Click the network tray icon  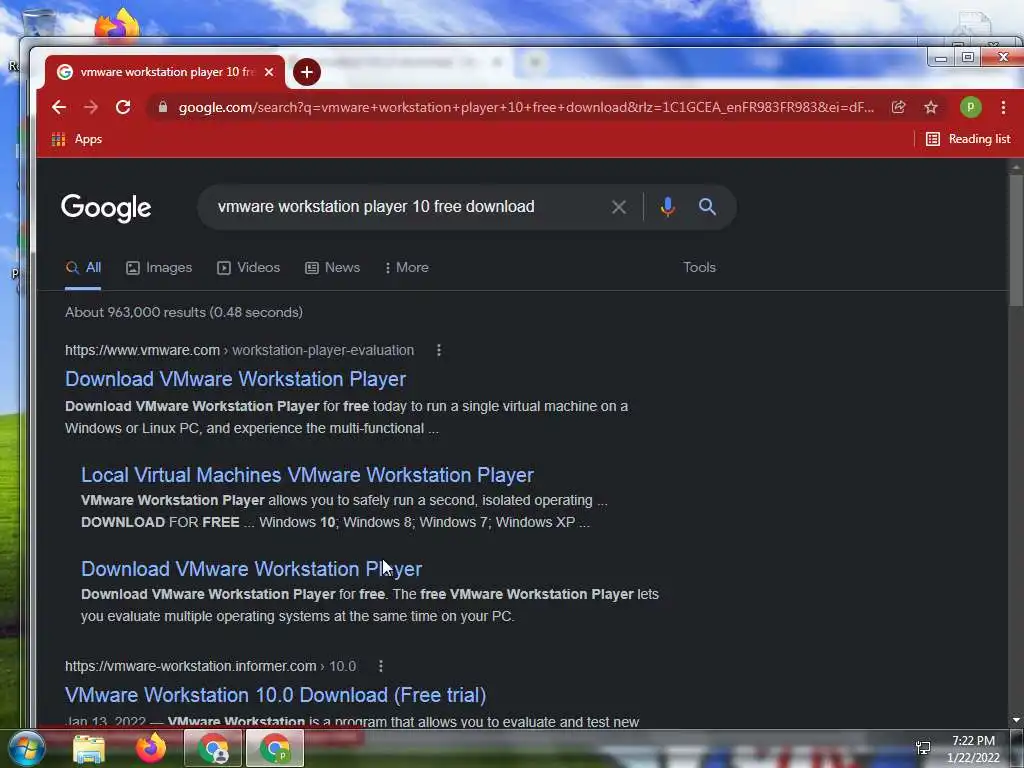coord(923,748)
